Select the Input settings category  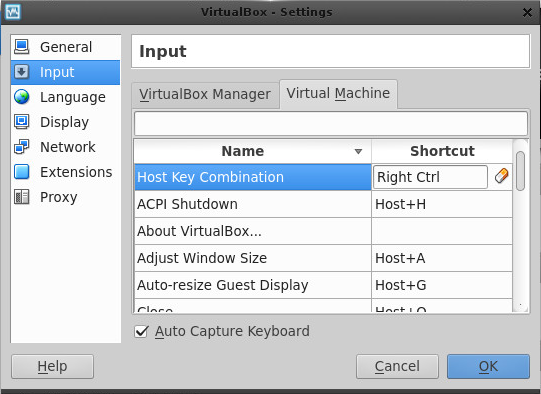click(66, 72)
